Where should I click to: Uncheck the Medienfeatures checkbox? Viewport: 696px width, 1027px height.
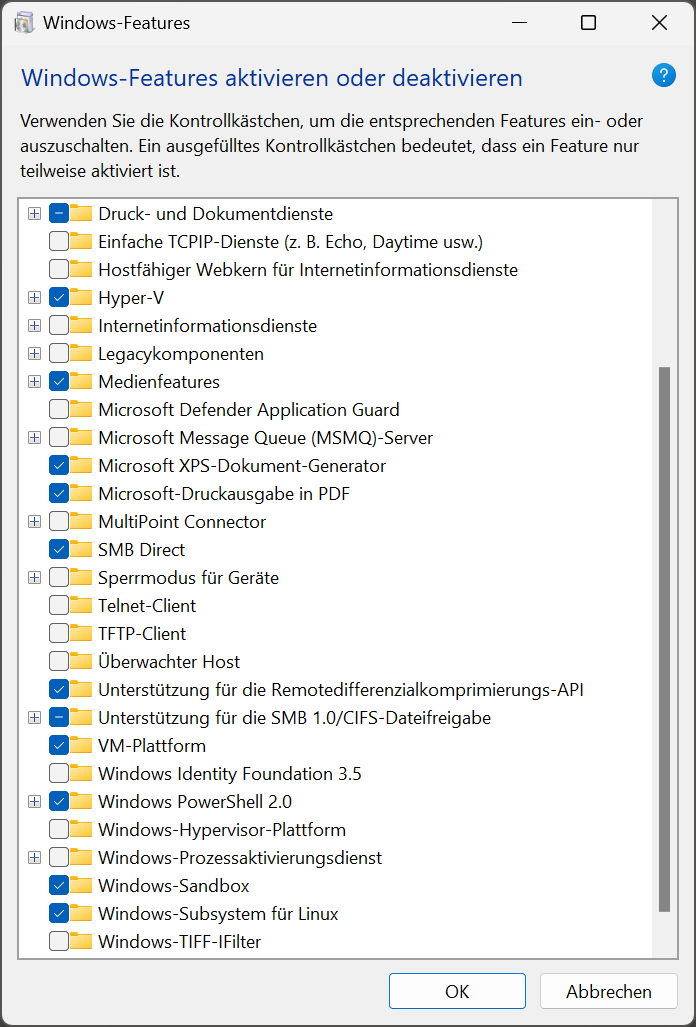point(59,381)
